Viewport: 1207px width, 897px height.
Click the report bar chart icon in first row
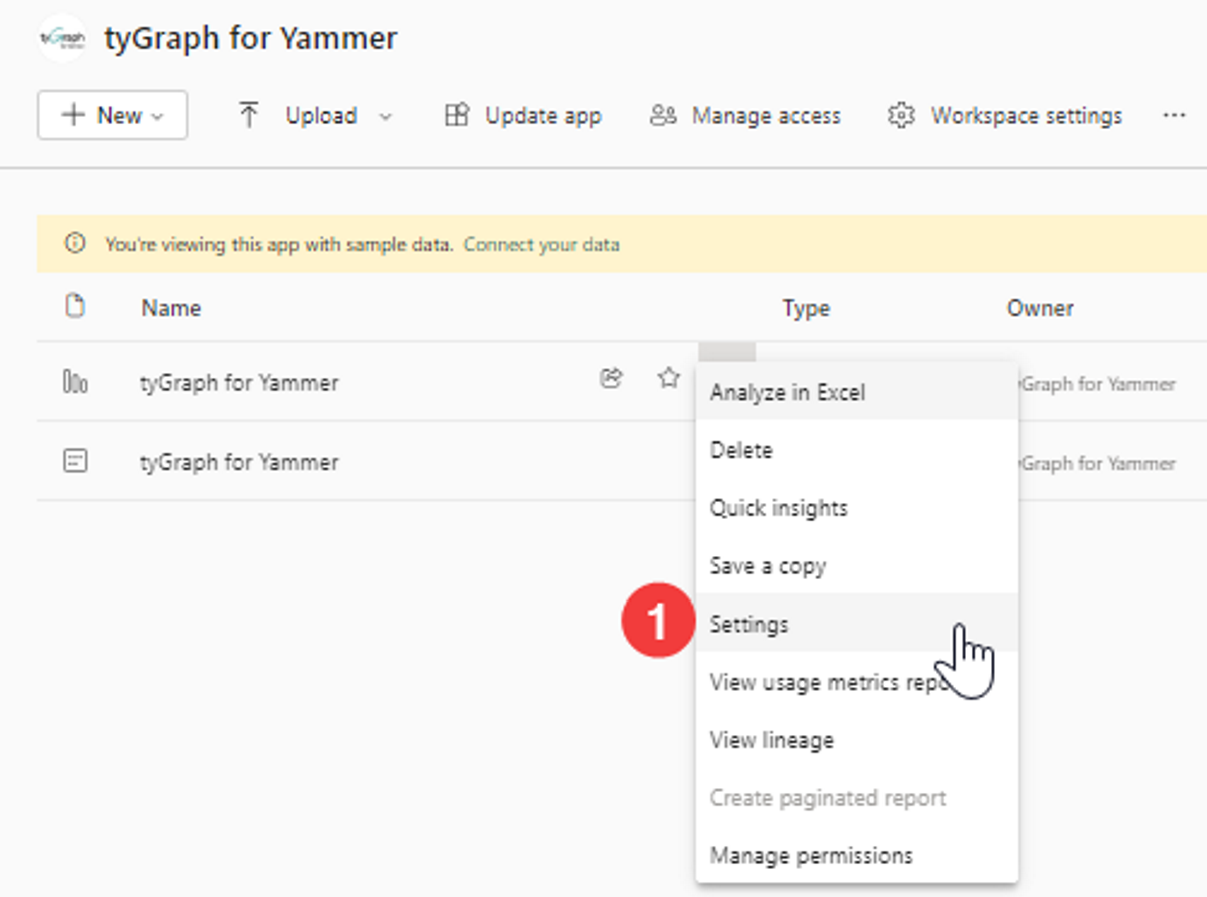click(x=75, y=382)
